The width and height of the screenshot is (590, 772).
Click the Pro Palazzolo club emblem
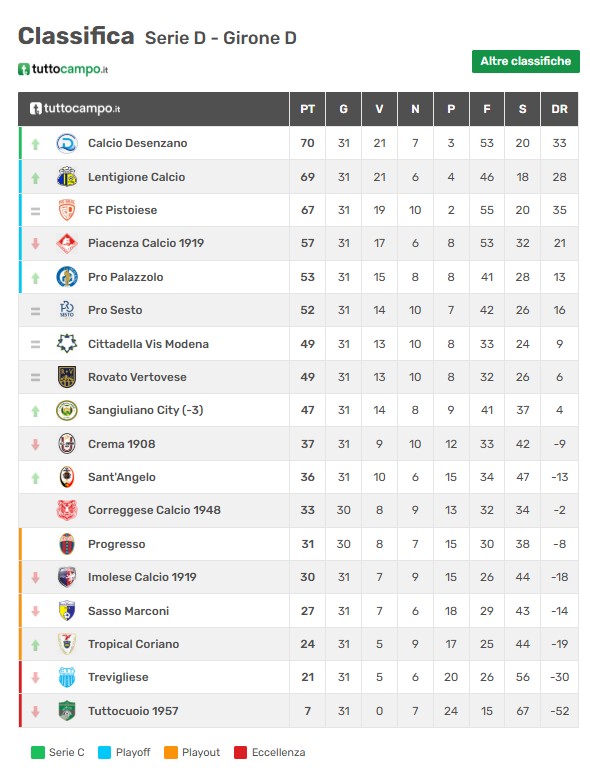(66, 277)
